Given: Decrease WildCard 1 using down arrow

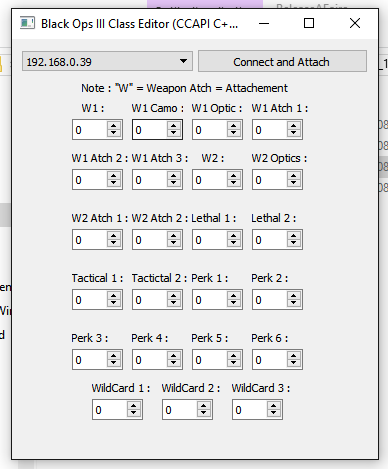Looking at the screenshot, I should tap(134, 413).
